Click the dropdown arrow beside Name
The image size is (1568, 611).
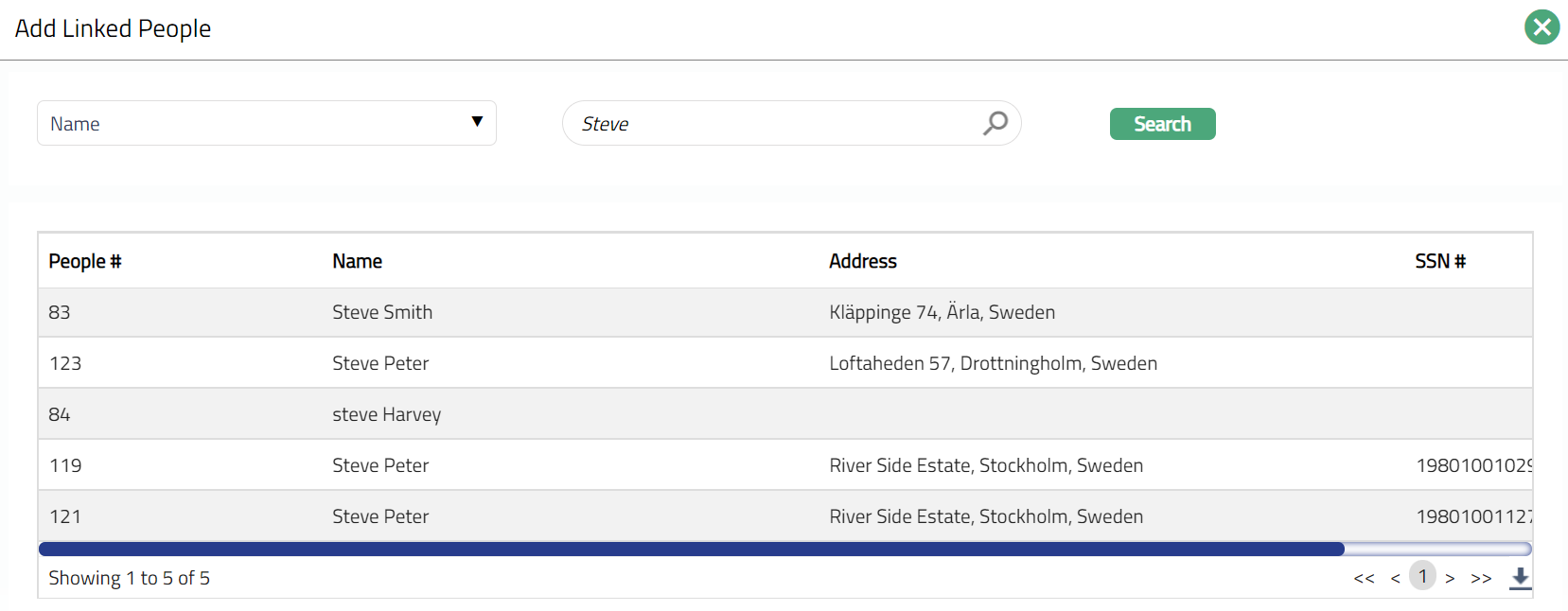coord(477,122)
